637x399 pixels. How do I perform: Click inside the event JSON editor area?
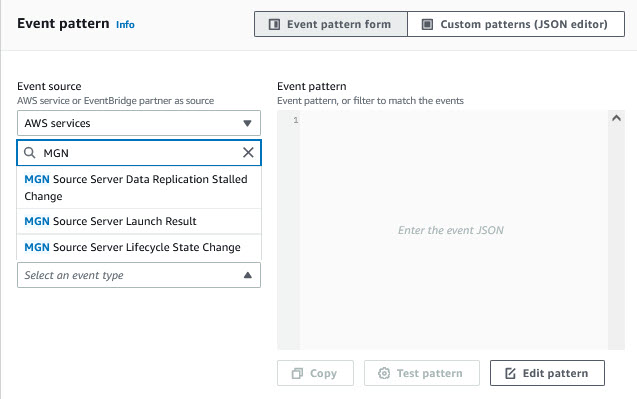click(451, 230)
